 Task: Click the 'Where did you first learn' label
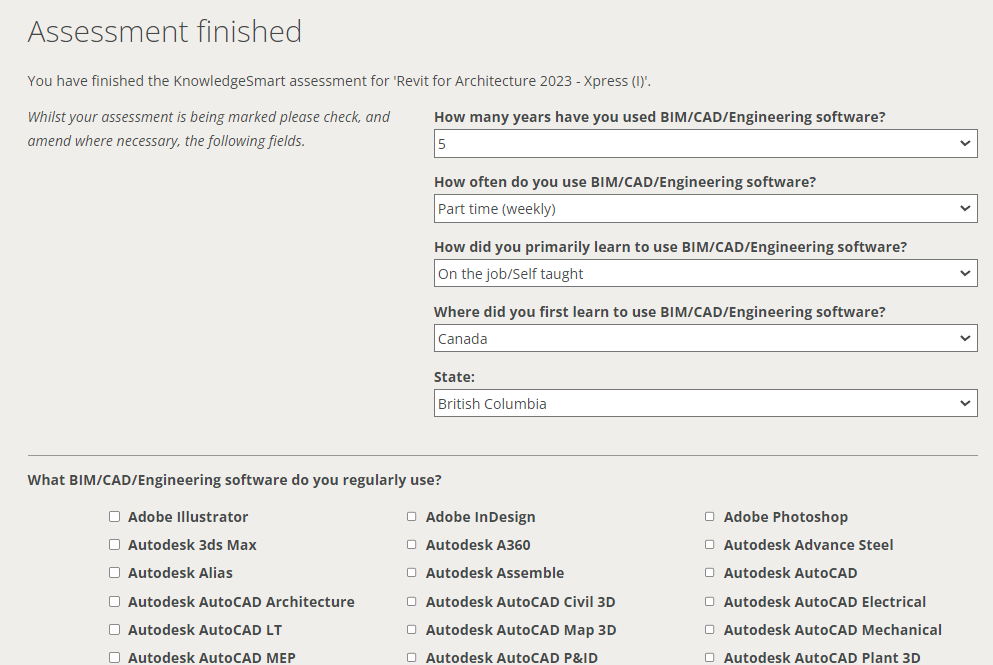[x=659, y=312]
